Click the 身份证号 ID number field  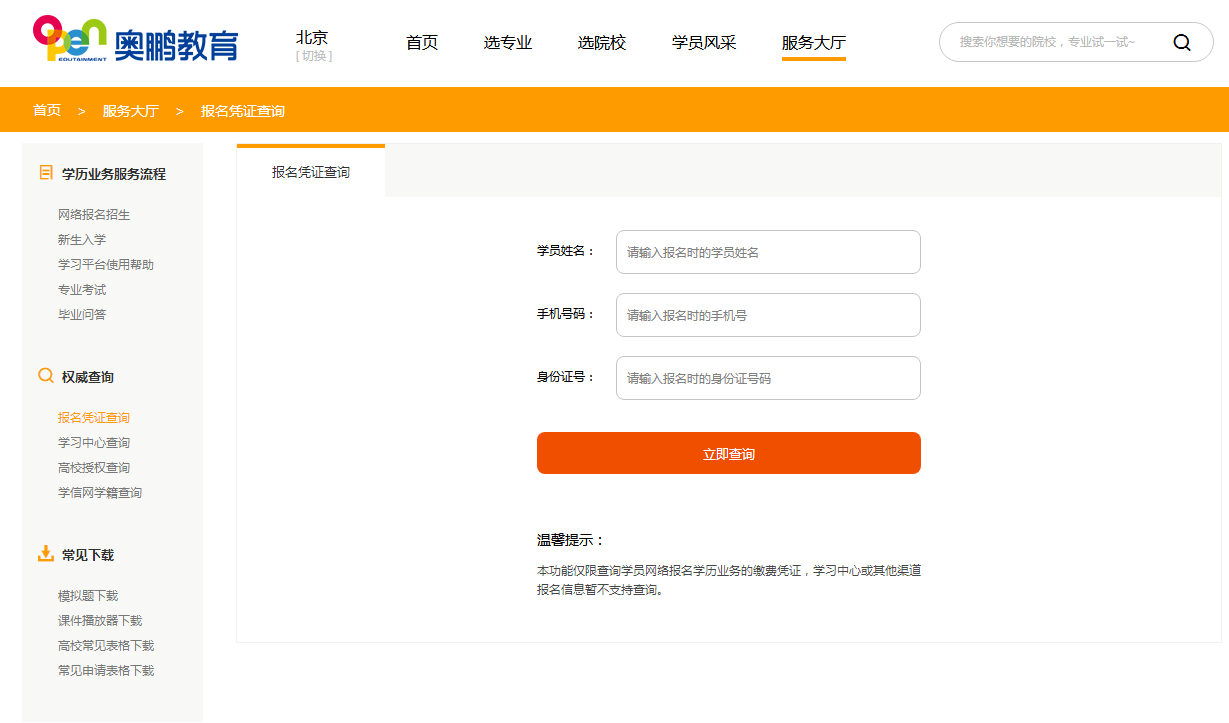(x=768, y=378)
